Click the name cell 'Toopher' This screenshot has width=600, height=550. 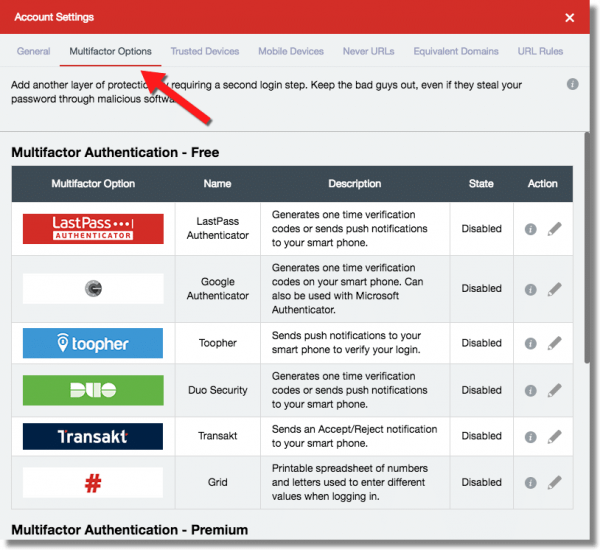click(x=218, y=343)
